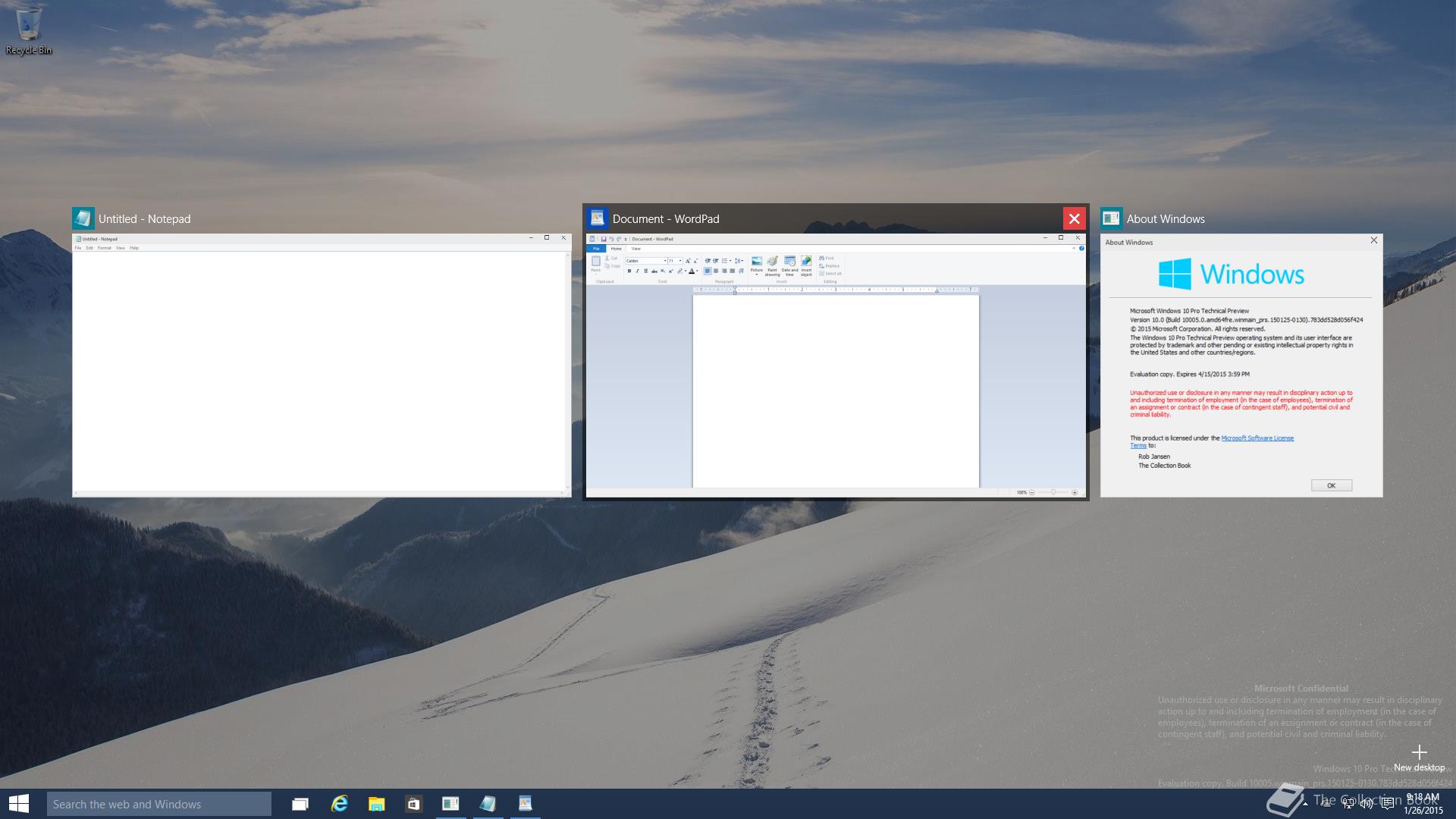Open WordPad Help blue question icon
The image size is (1456, 819).
tap(1081, 249)
